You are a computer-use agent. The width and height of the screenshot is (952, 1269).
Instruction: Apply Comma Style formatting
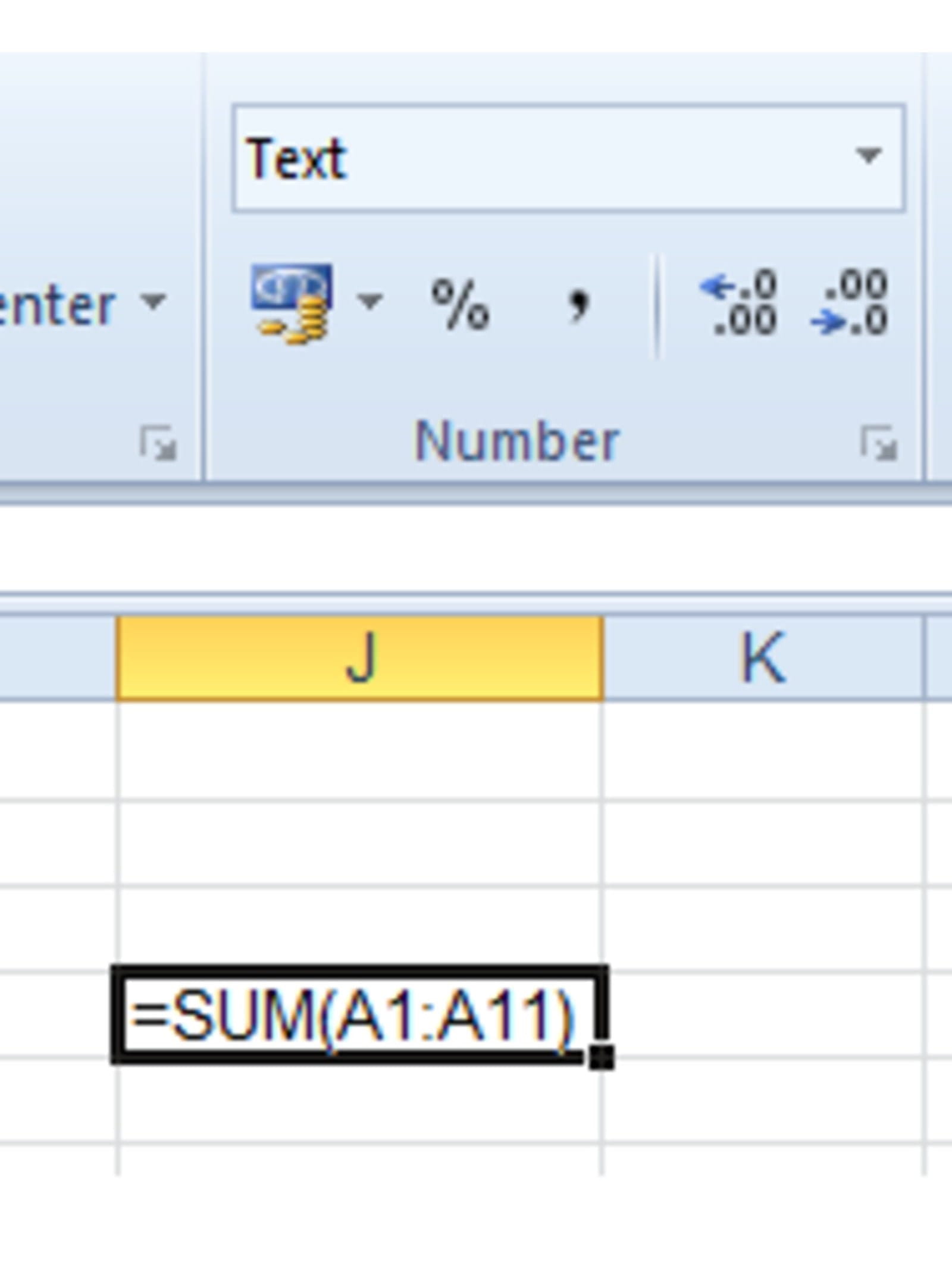[578, 303]
